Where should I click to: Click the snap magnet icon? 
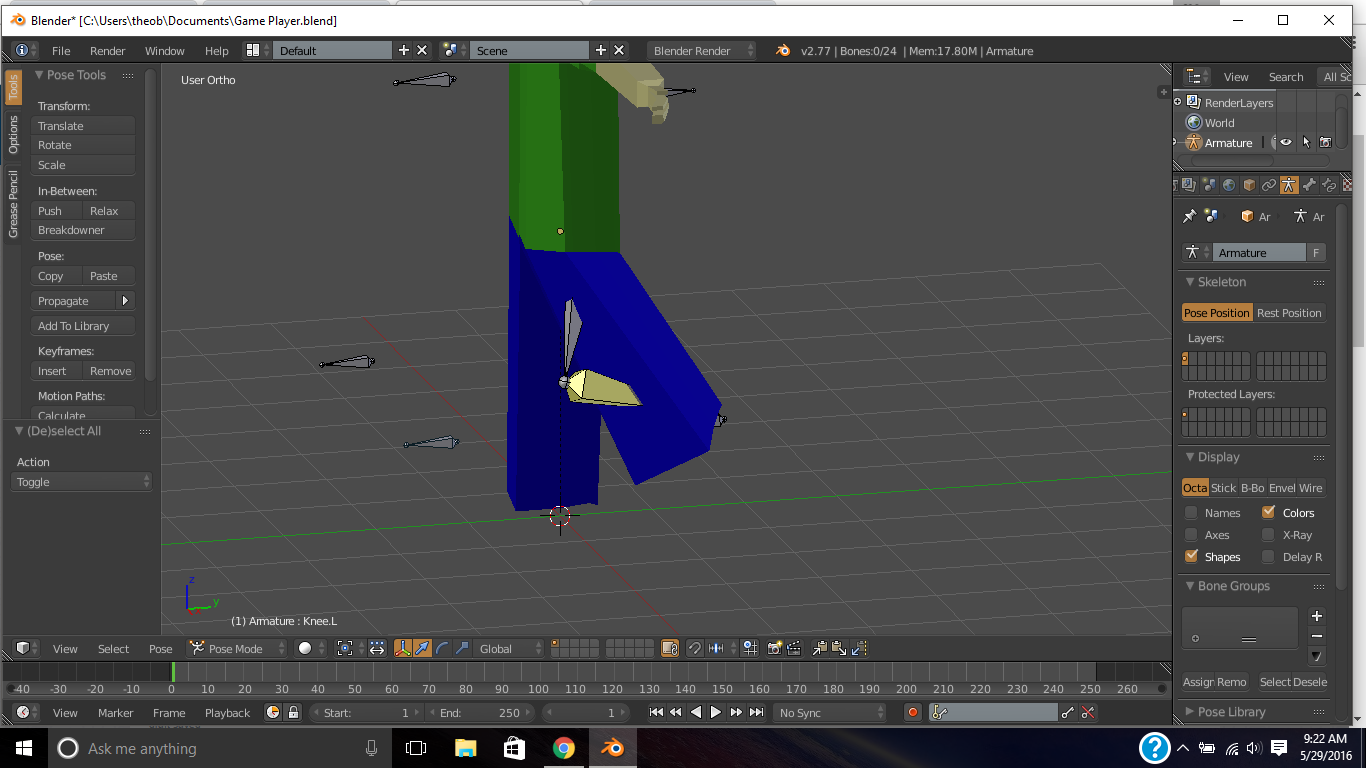pyautogui.click(x=695, y=648)
